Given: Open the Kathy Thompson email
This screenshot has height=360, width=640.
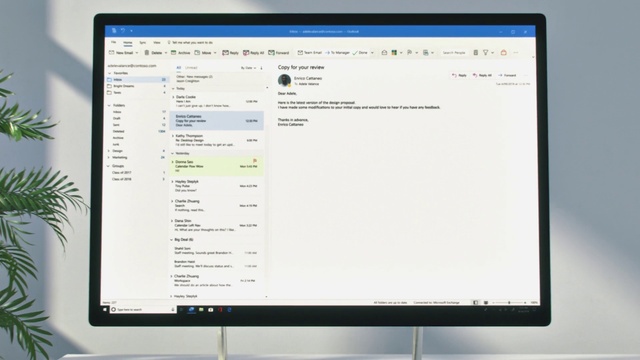Looking at the screenshot, I should pos(216,140).
